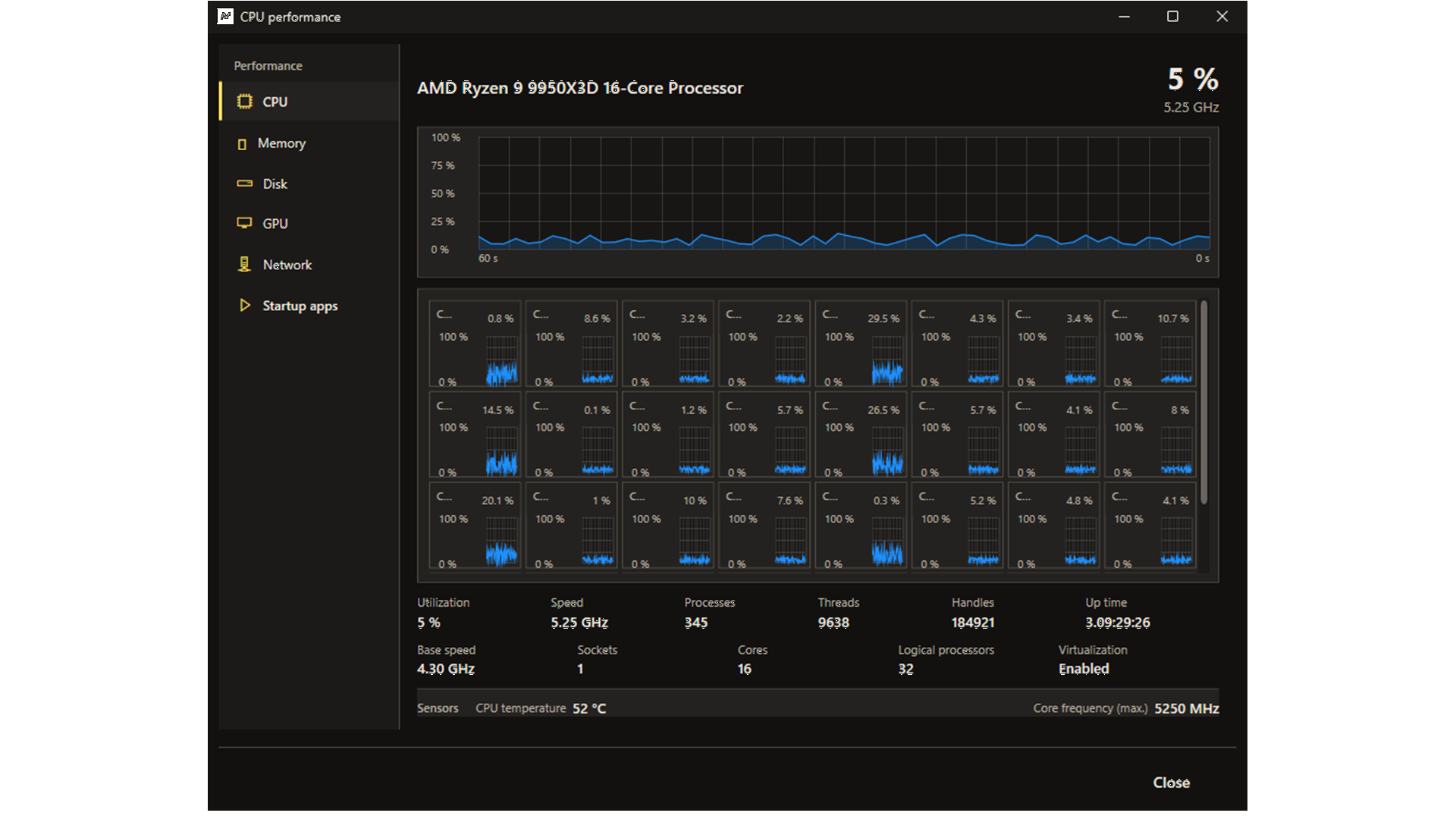This screenshot has height=819, width=1456.
Task: Click the 5.25 GHz value under header percentage
Action: (x=1191, y=108)
